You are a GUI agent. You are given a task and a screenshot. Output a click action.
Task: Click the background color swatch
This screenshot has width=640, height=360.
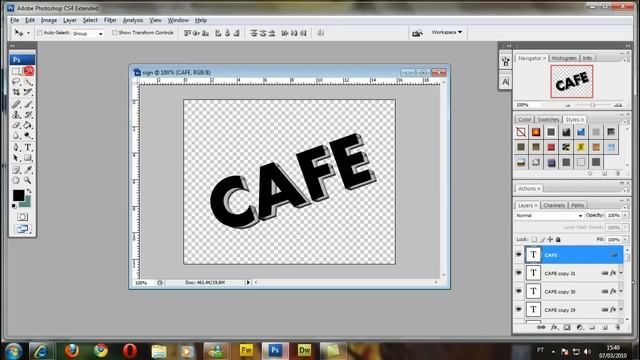tap(27, 203)
